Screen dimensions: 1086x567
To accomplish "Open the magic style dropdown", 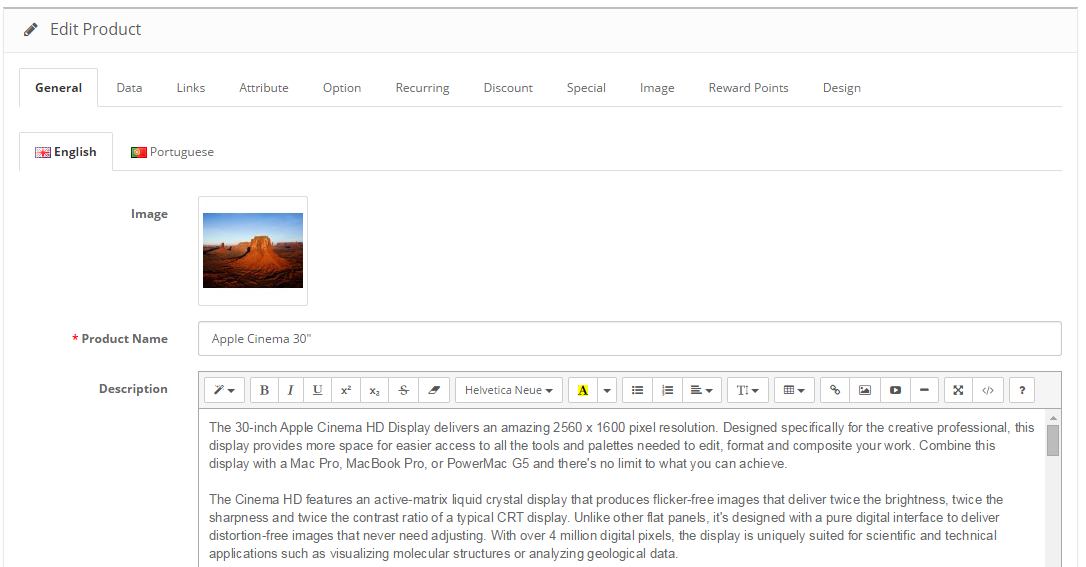I will [224, 390].
